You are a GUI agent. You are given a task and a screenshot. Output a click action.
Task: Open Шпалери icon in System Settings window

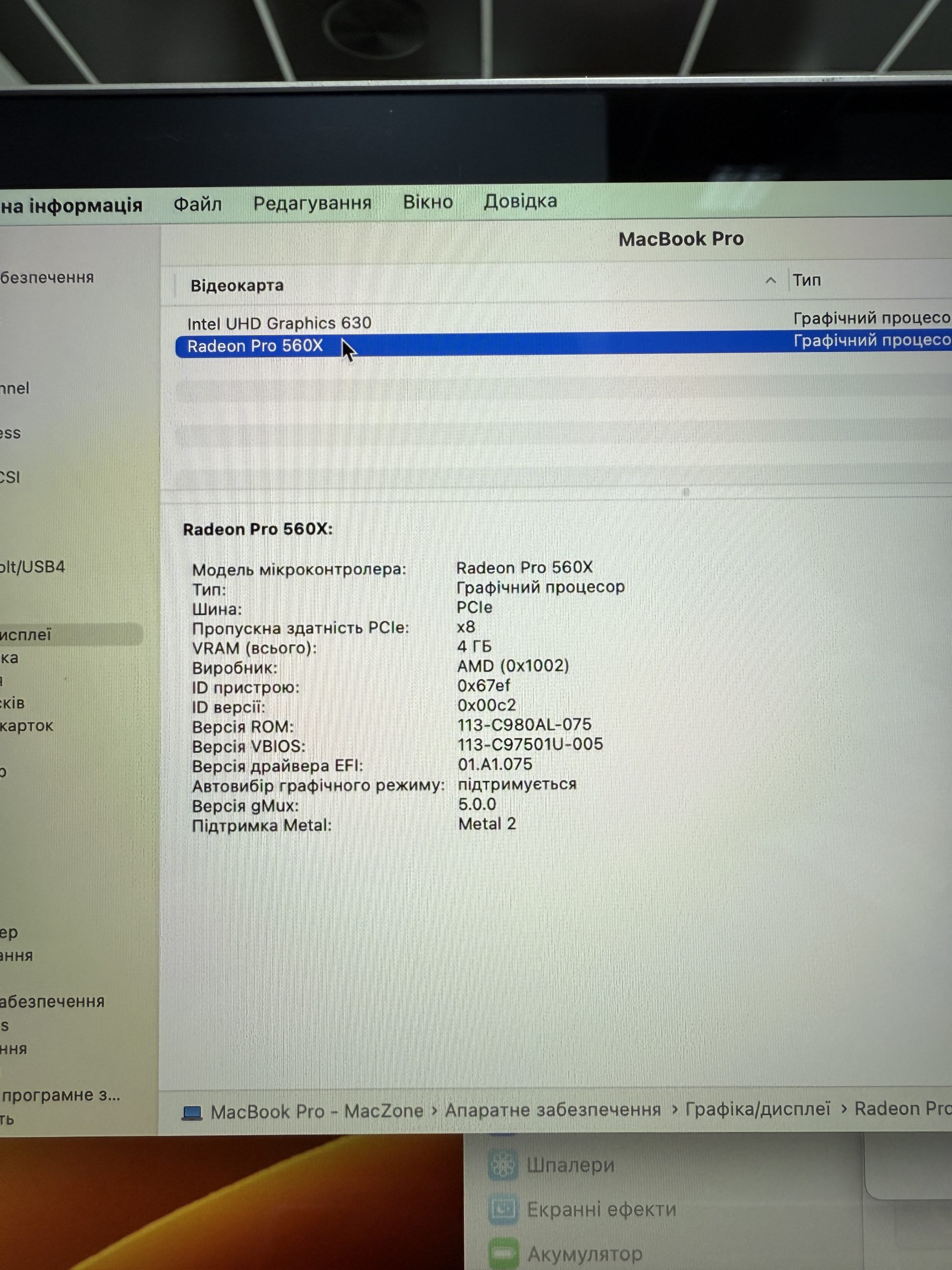503,1165
